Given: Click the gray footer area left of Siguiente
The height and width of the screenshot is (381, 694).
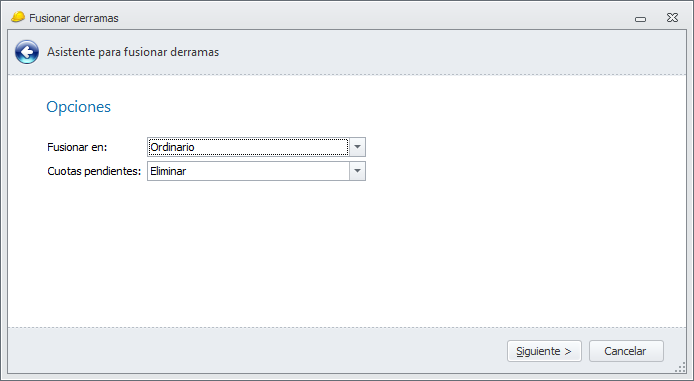Looking at the screenshot, I should tap(257, 350).
